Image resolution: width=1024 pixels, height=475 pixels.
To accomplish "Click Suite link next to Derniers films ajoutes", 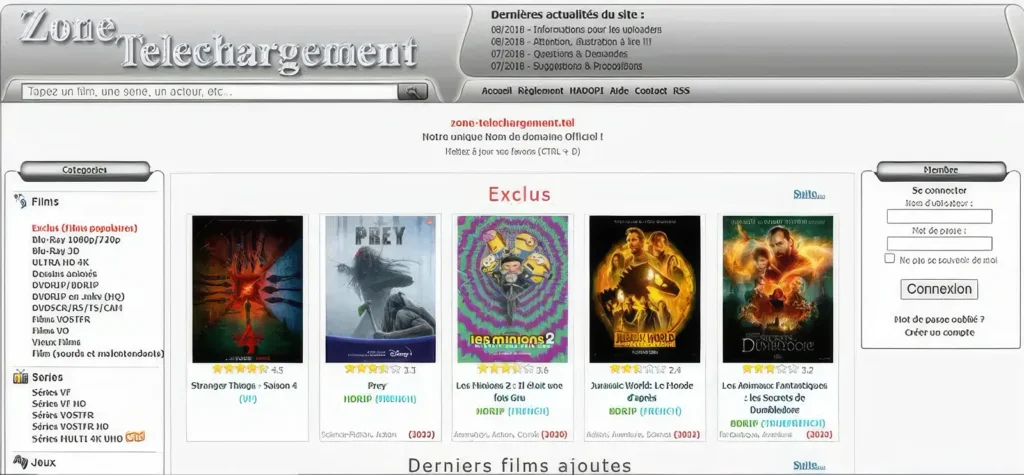I will coord(809,465).
